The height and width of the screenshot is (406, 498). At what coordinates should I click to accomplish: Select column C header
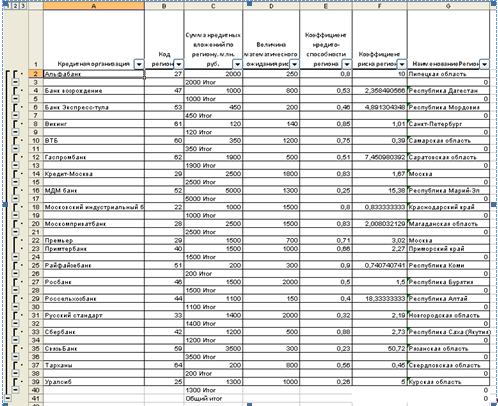(213, 6)
